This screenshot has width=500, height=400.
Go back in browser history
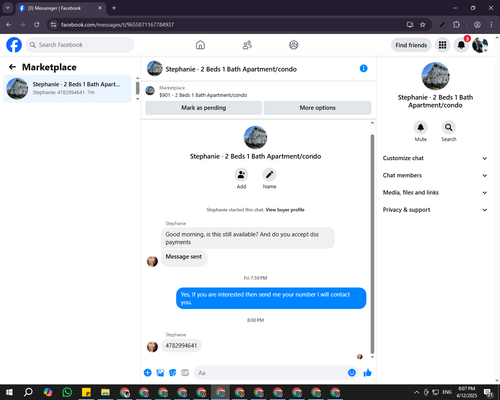tap(9, 25)
